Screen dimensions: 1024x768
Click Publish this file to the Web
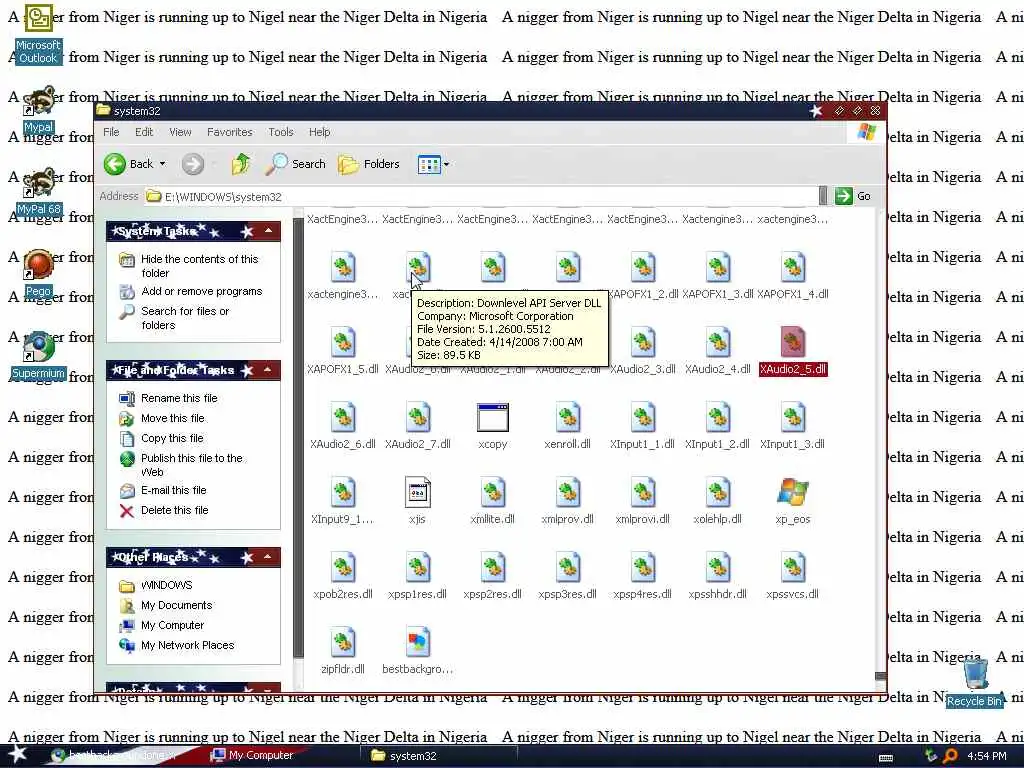191,465
